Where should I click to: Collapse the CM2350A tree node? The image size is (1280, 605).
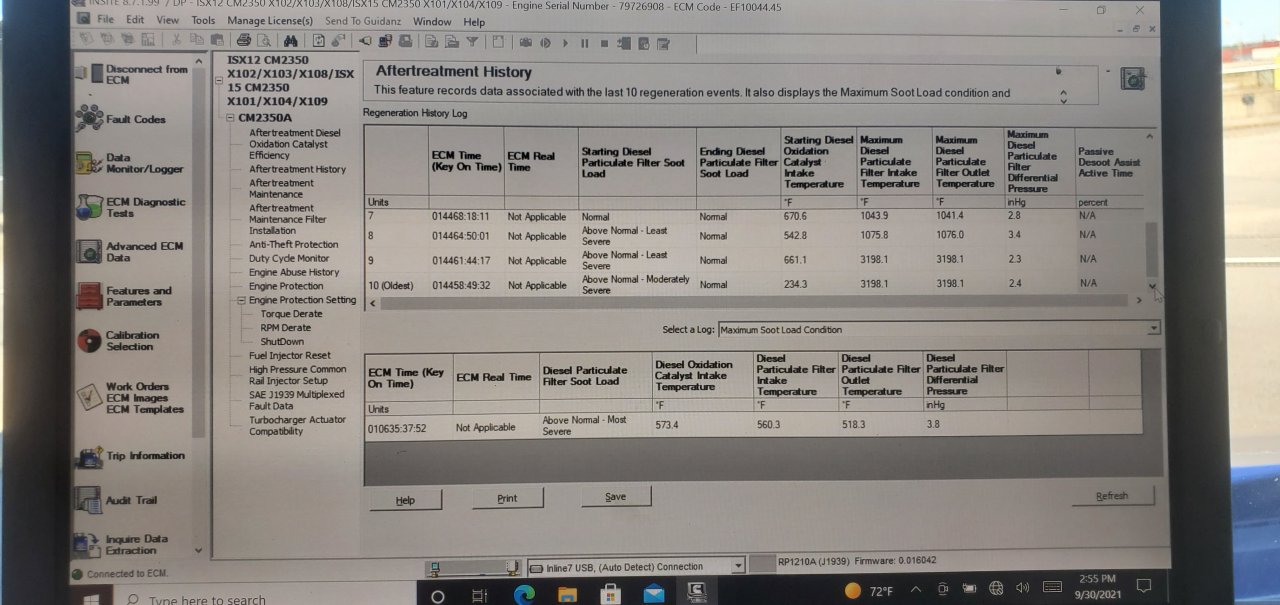tap(230, 118)
